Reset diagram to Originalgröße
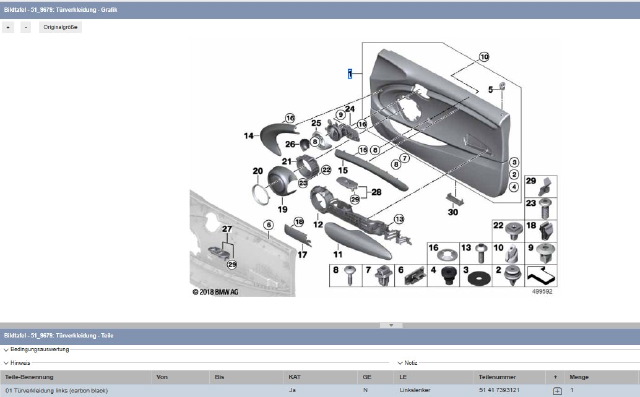This screenshot has height=397, width=640. pos(60,27)
